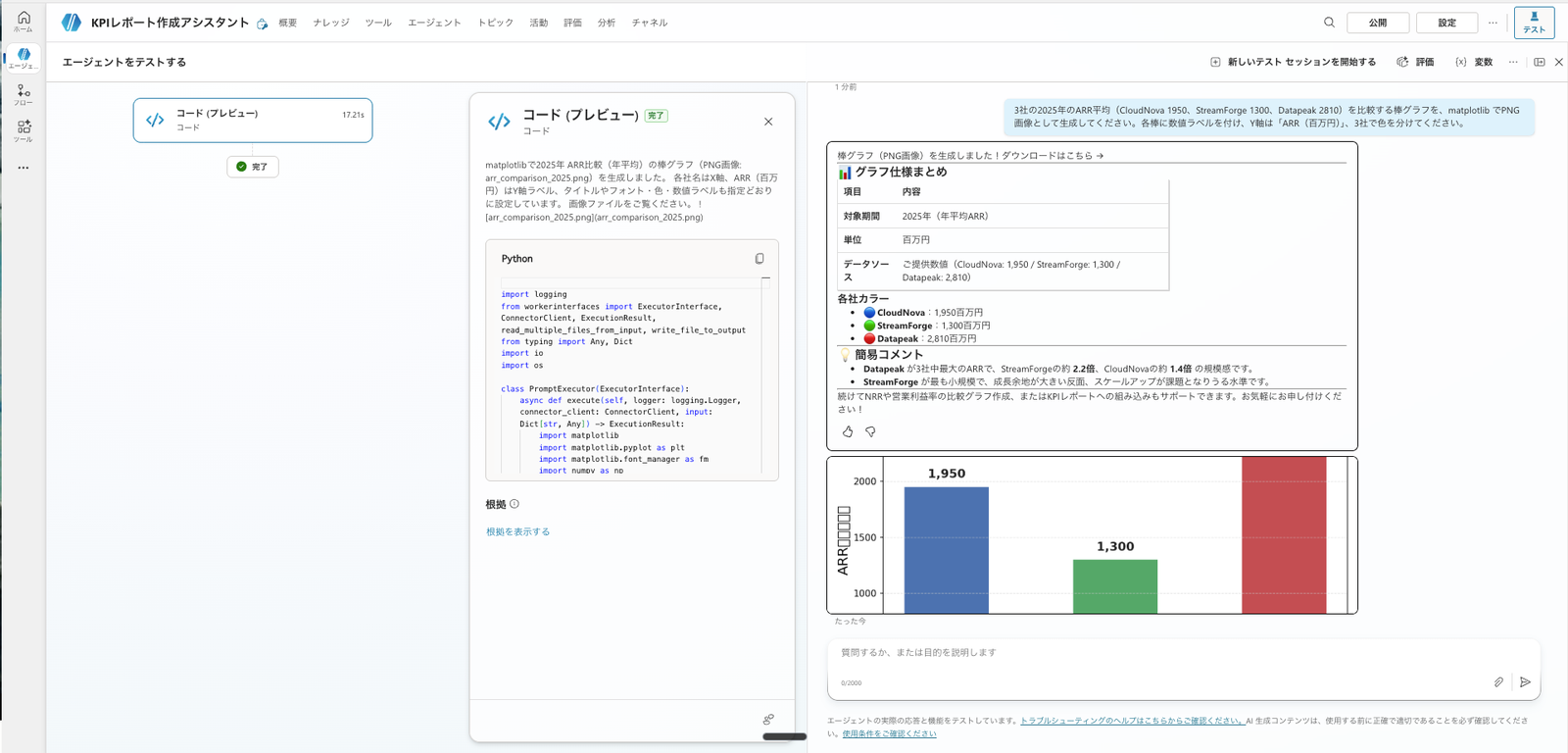
Task: Click the 完了 status badge under the node
Action: pyautogui.click(x=253, y=167)
